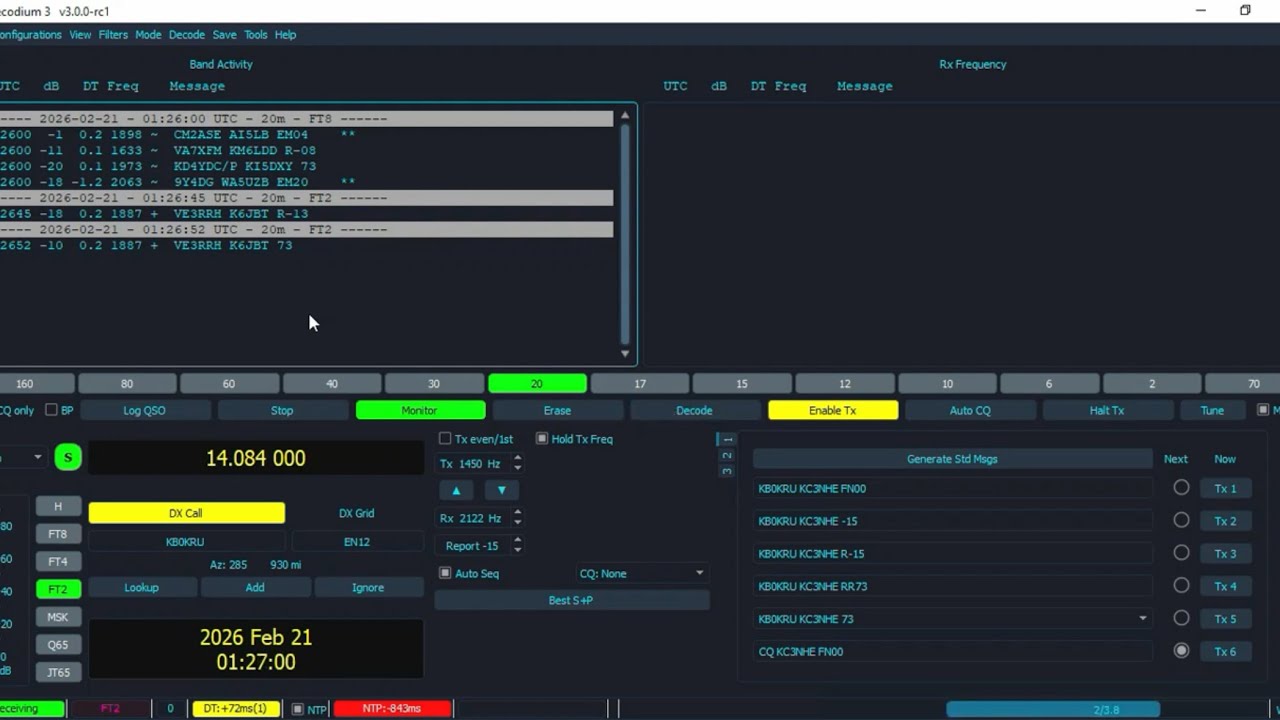Click the yellow Enable Tx button
1280x720 pixels.
[x=833, y=410]
